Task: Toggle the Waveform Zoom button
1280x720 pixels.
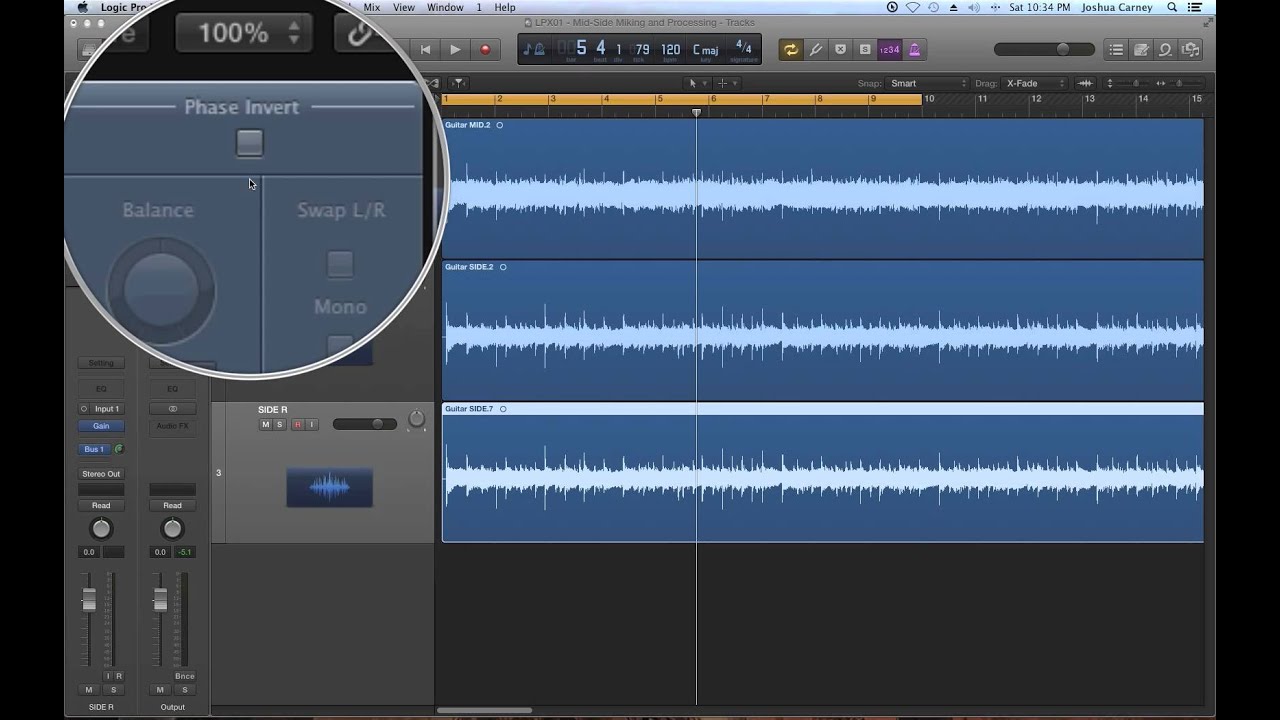Action: pos(1085,83)
